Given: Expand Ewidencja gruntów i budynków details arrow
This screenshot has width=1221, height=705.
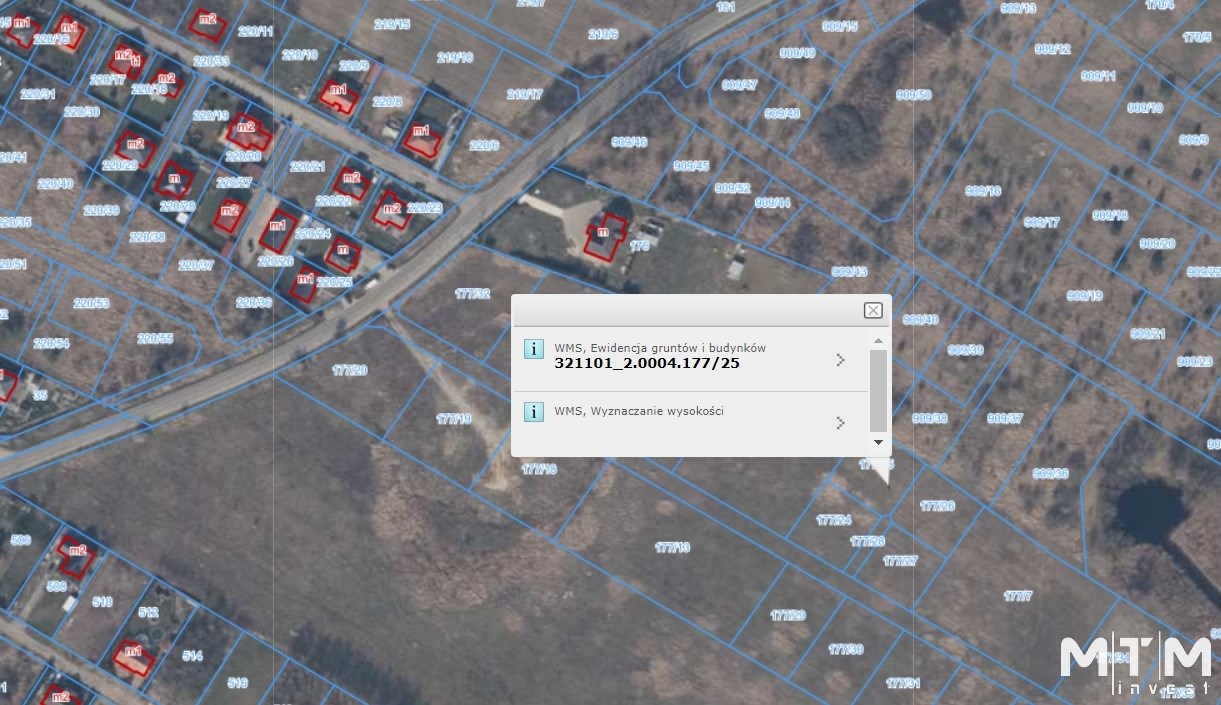Looking at the screenshot, I should click(840, 360).
